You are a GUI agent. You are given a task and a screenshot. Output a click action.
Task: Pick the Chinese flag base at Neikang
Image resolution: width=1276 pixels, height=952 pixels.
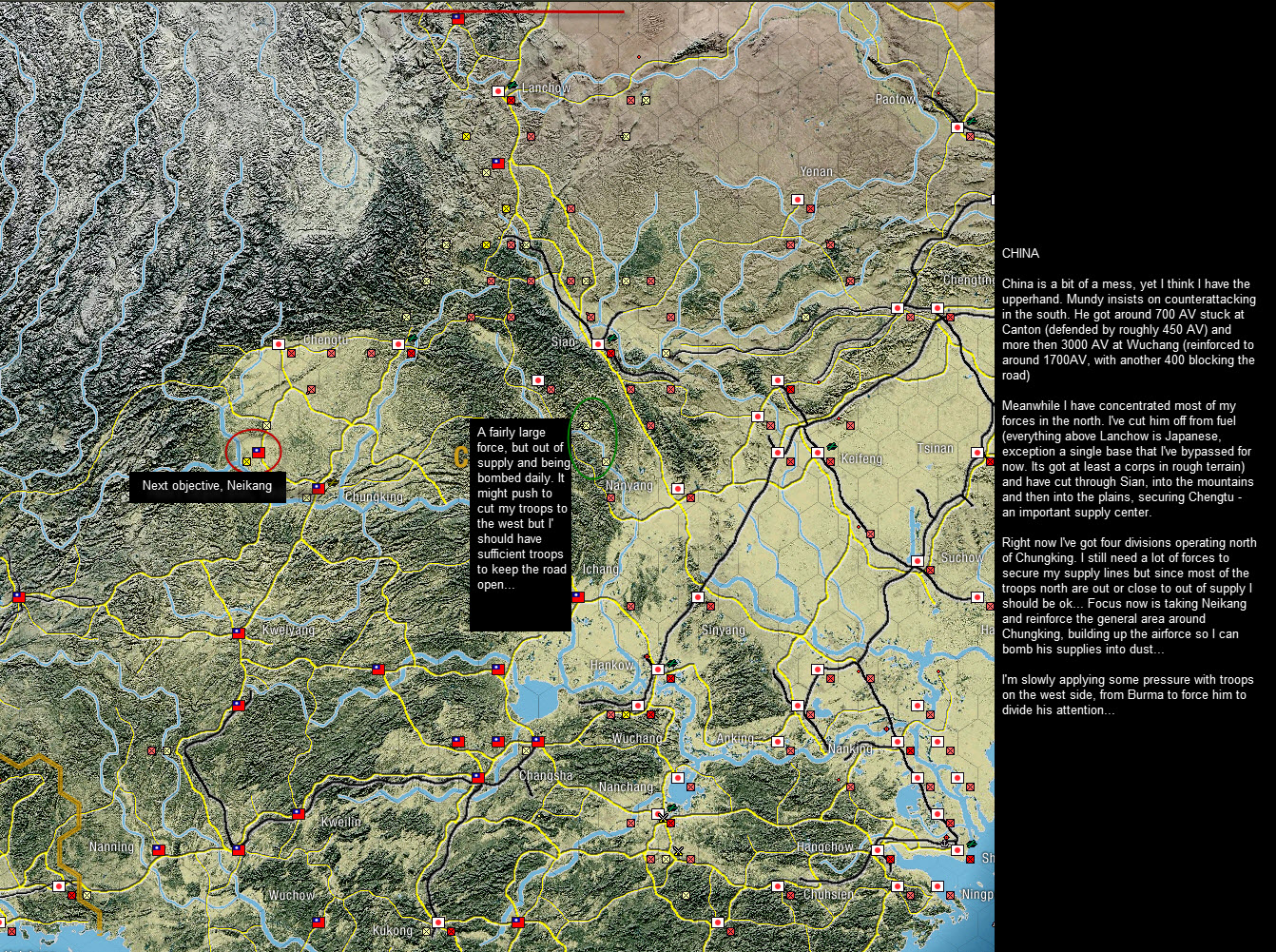259,453
